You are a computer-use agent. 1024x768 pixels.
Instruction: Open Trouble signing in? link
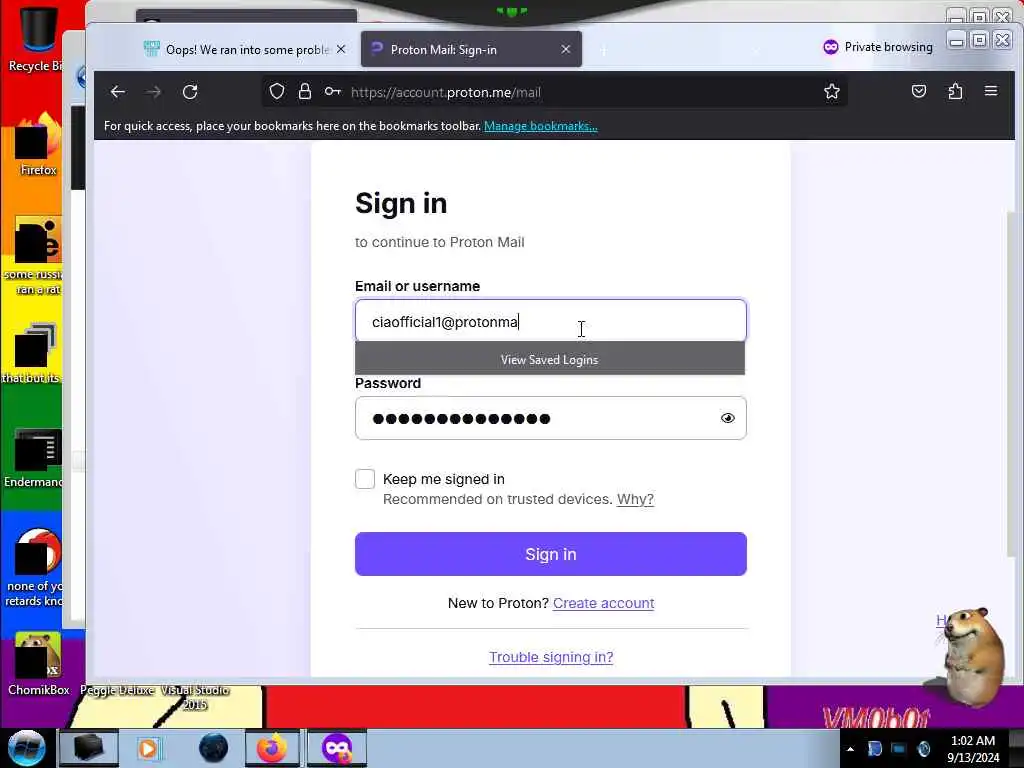tap(551, 657)
